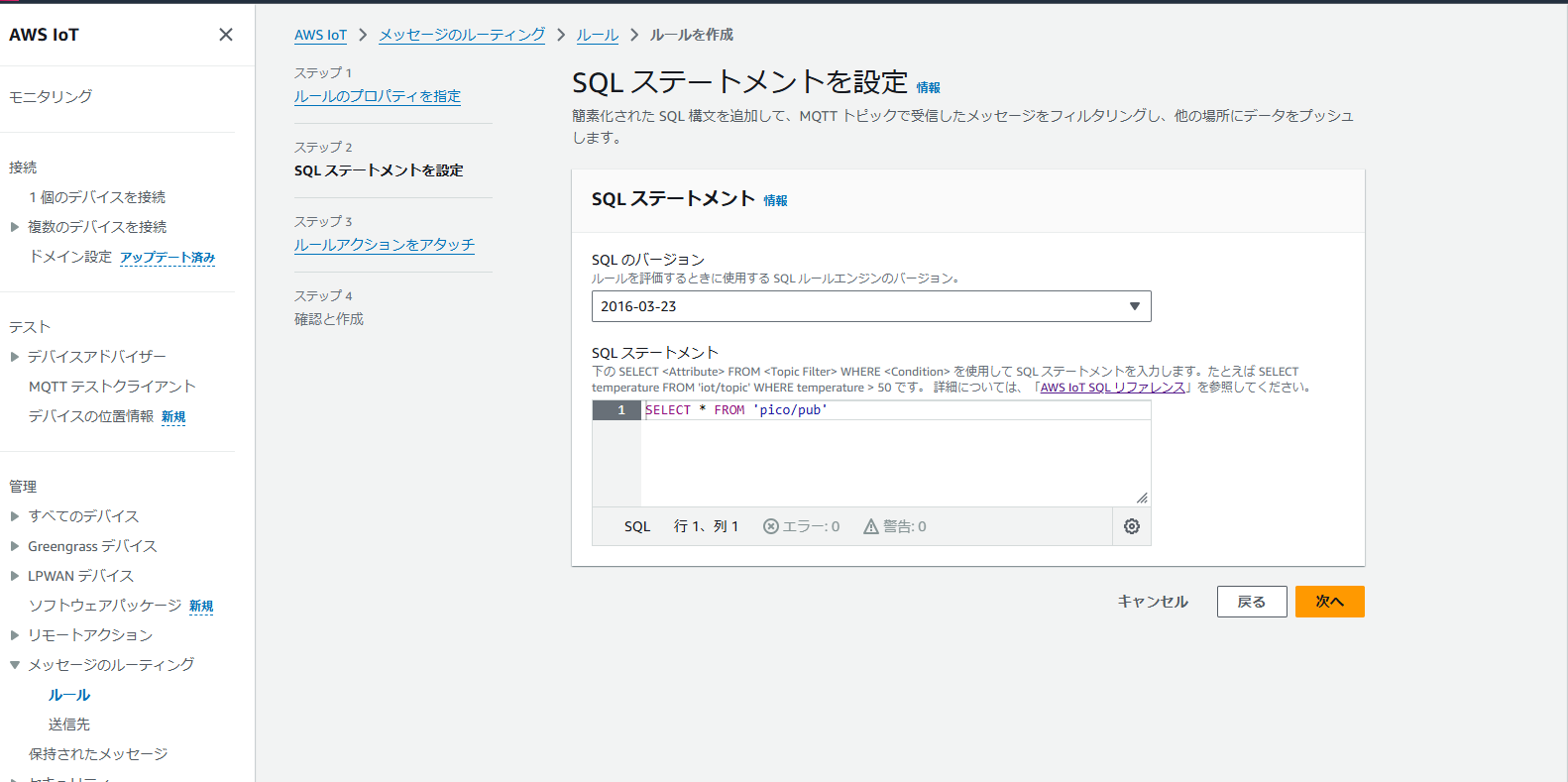Screen dimensions: 1568x782
Task: Expand デバイスアドバイザー section
Action: (x=15, y=357)
